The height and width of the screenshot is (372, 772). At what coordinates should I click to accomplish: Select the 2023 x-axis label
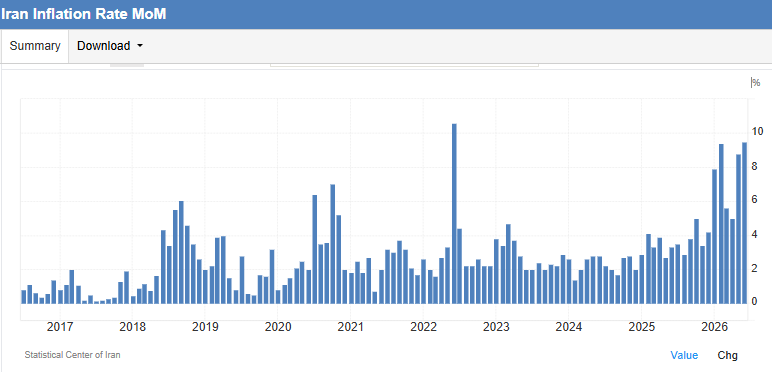click(496, 327)
